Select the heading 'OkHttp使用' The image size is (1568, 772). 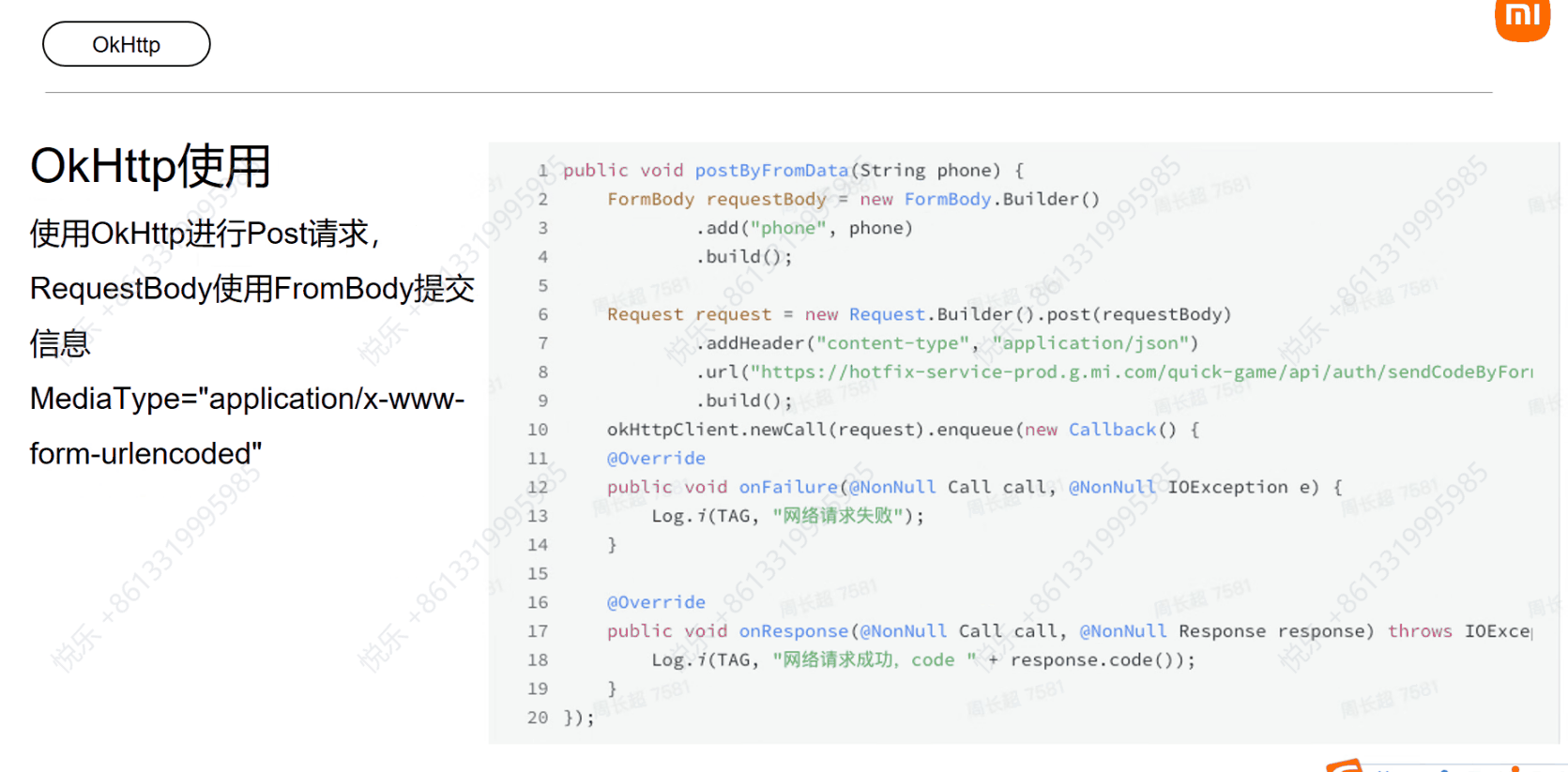pos(150,166)
